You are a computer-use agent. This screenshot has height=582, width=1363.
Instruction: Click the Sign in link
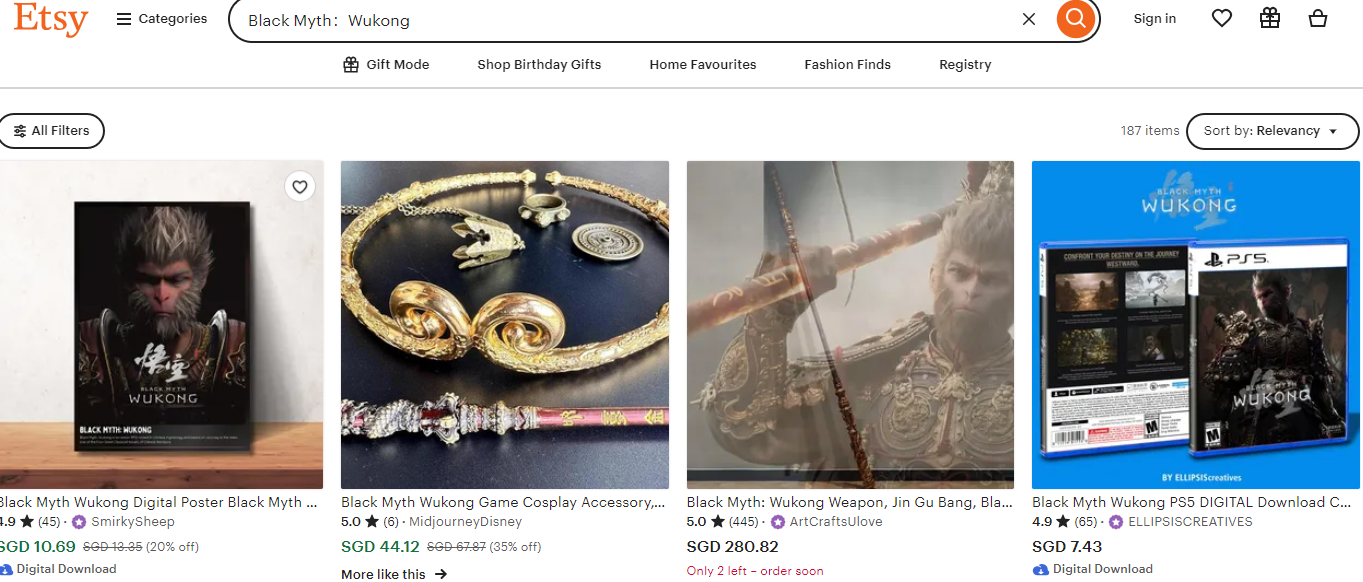1154,19
